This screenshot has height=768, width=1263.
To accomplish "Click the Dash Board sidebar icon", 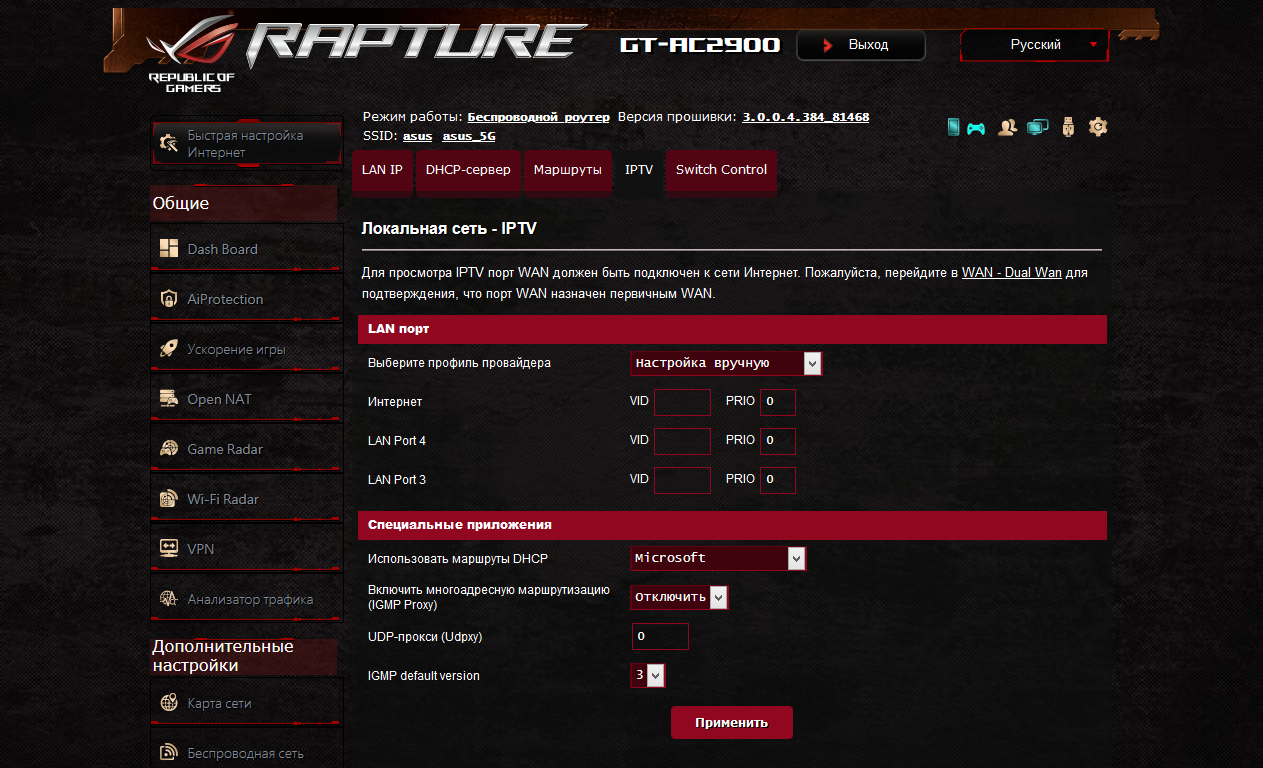I will tap(169, 249).
